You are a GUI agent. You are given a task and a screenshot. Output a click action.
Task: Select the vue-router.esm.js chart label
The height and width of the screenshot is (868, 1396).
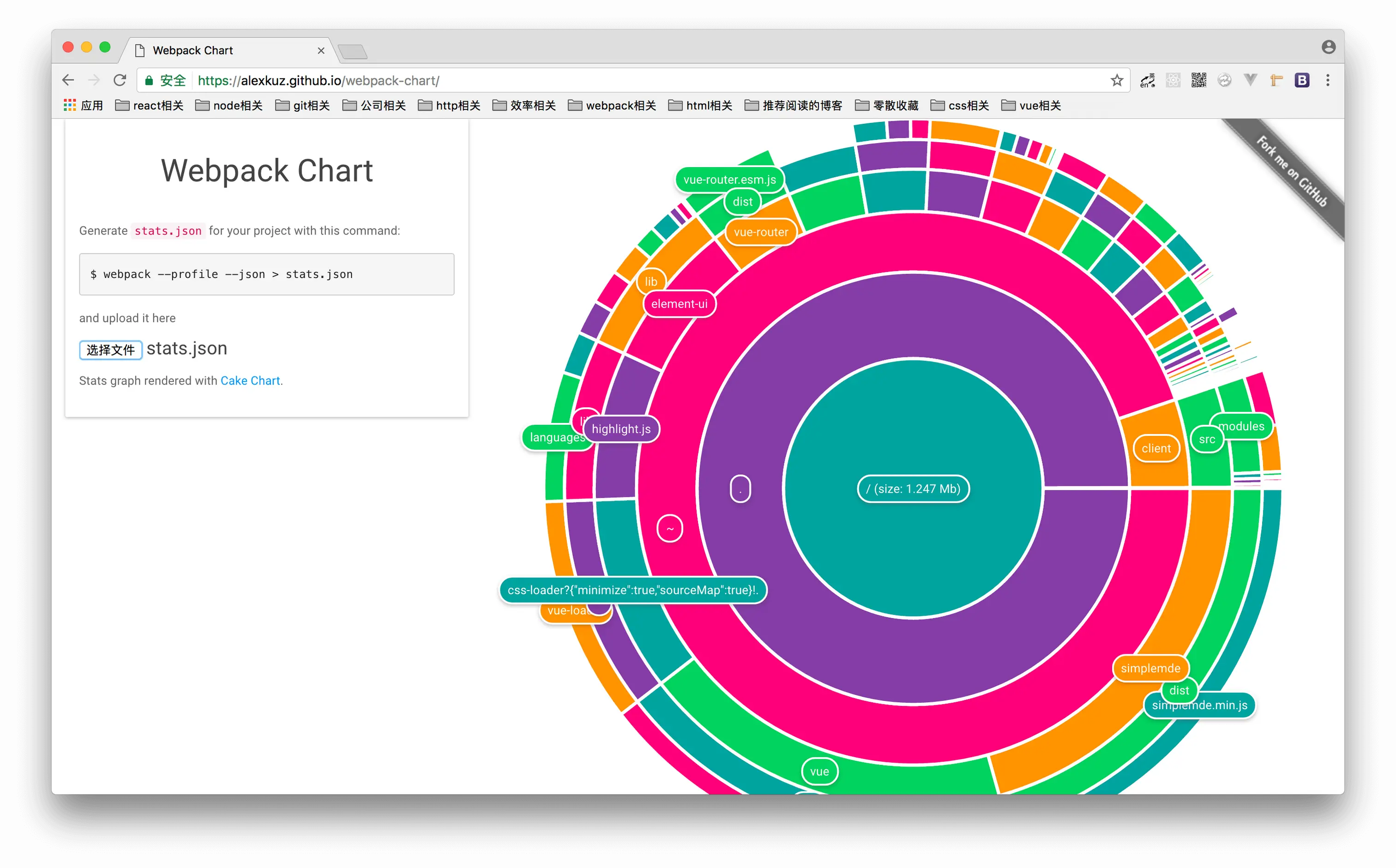click(x=729, y=180)
